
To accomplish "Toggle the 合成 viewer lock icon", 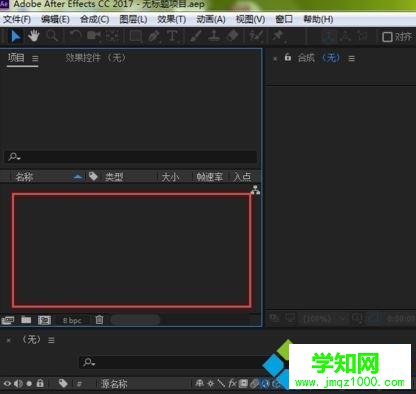I will (x=288, y=58).
